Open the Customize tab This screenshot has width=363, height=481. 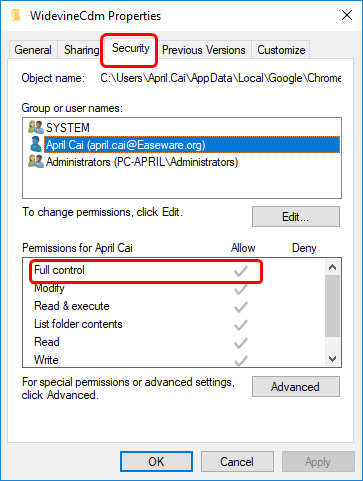click(281, 50)
